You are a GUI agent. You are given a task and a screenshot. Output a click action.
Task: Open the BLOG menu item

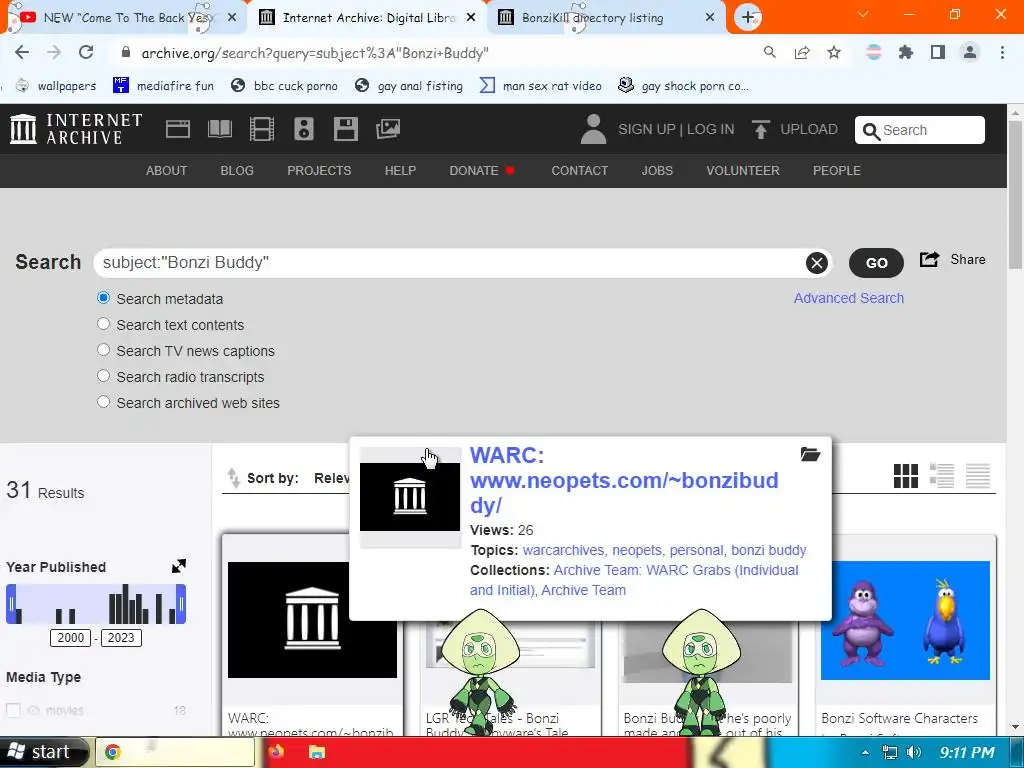[x=236, y=170]
